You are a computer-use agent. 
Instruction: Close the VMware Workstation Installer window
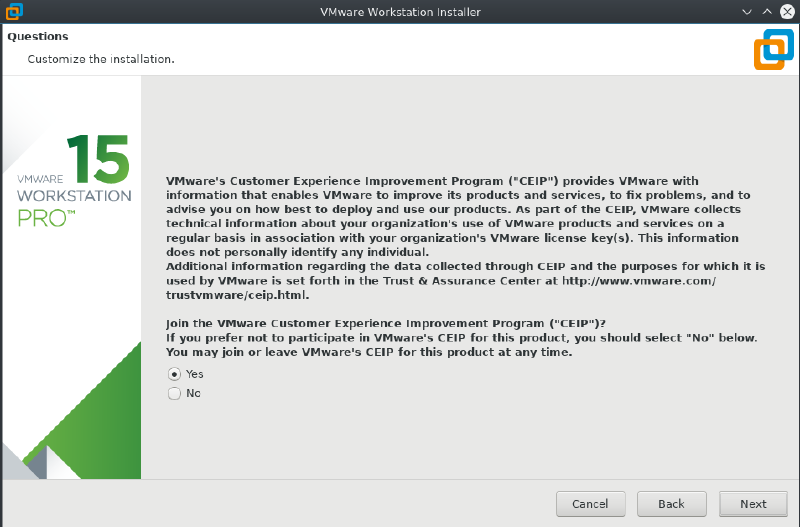(x=786, y=12)
